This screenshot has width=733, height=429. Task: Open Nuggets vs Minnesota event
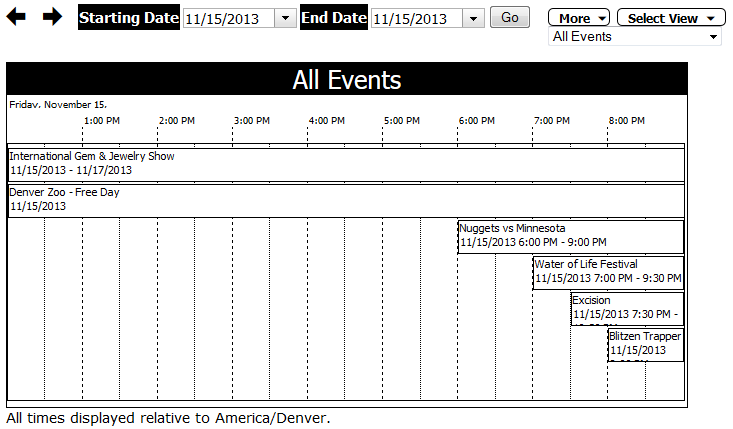(571, 236)
